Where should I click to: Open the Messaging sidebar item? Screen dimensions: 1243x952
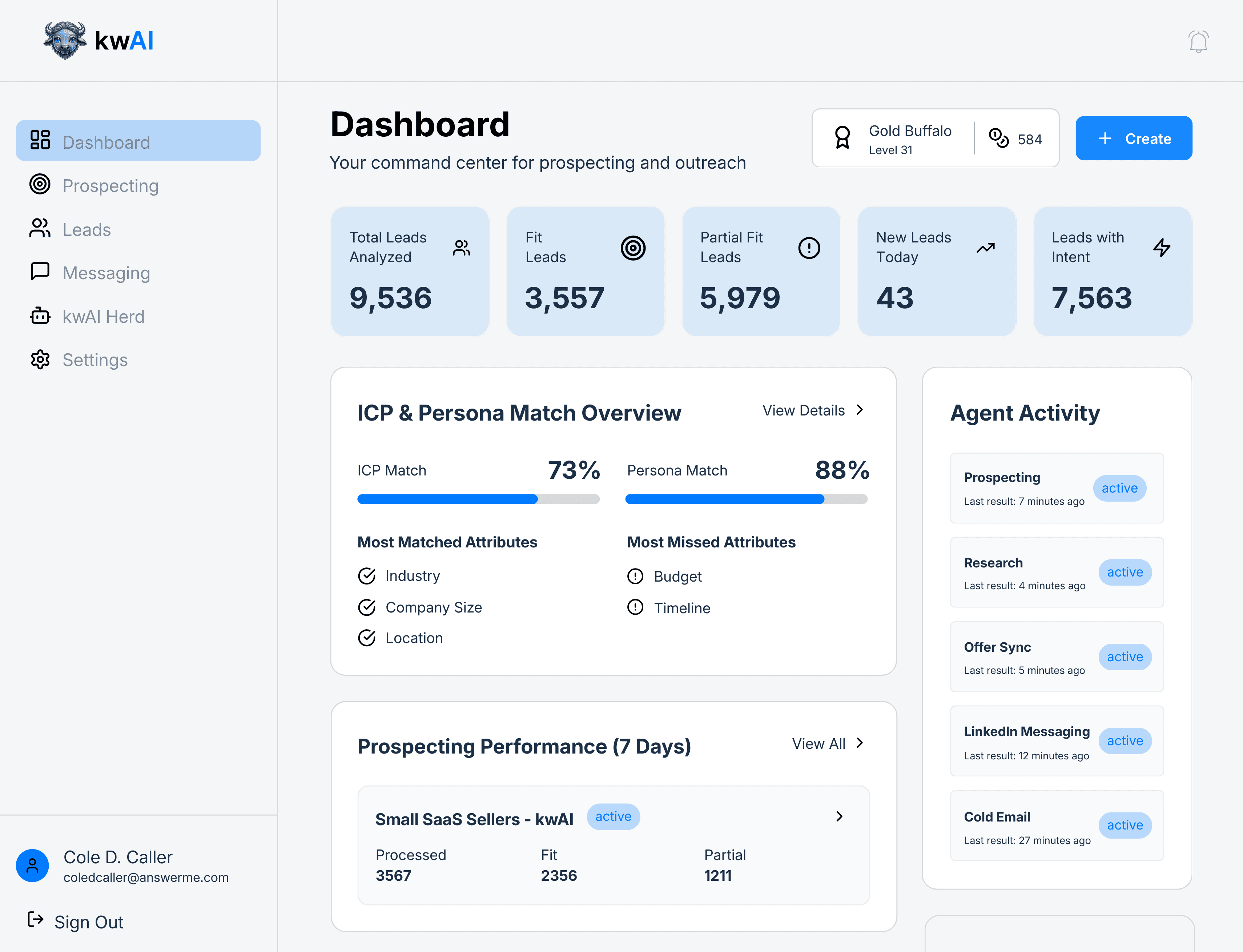(x=106, y=273)
